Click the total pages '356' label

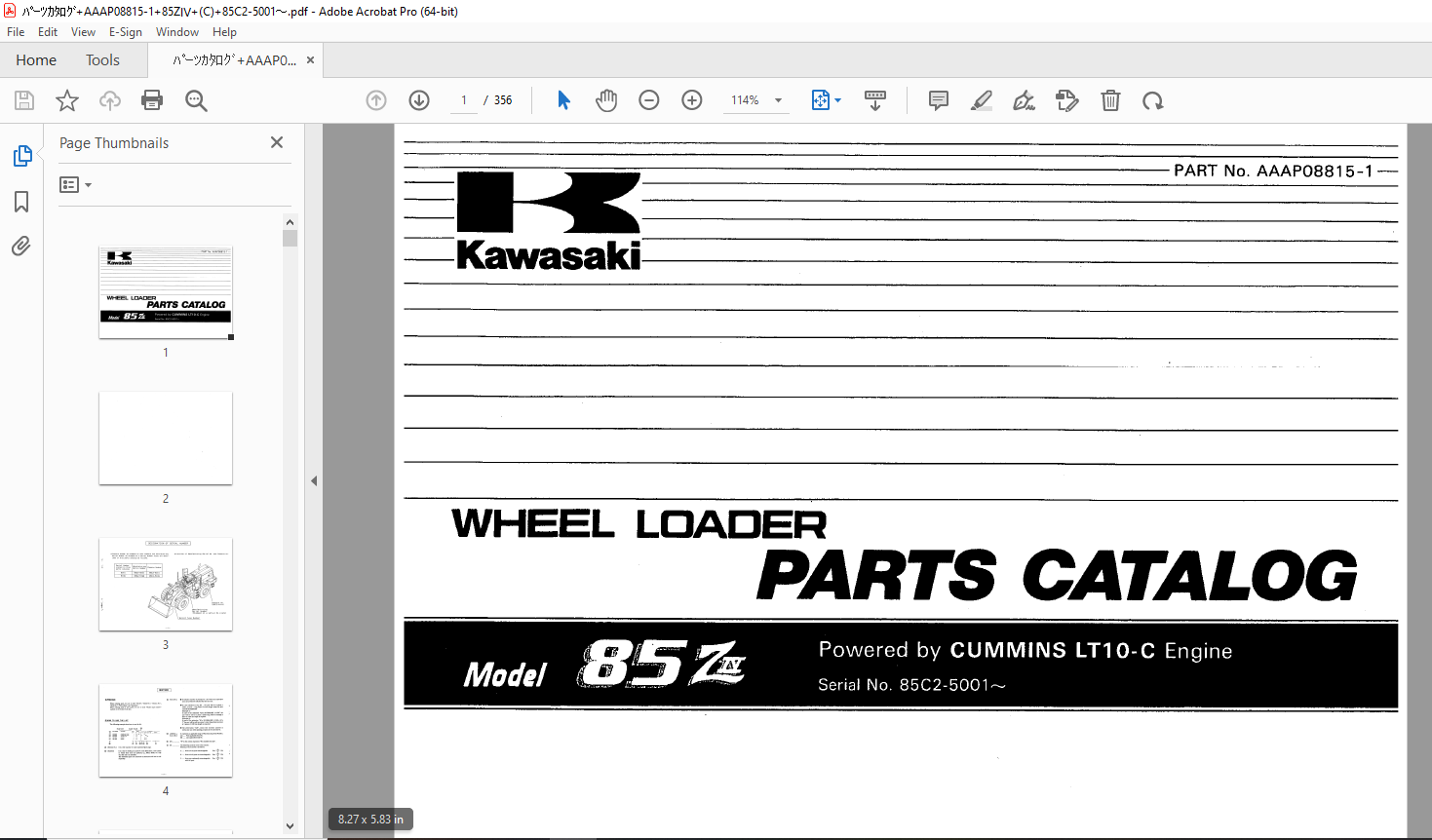coord(503,100)
